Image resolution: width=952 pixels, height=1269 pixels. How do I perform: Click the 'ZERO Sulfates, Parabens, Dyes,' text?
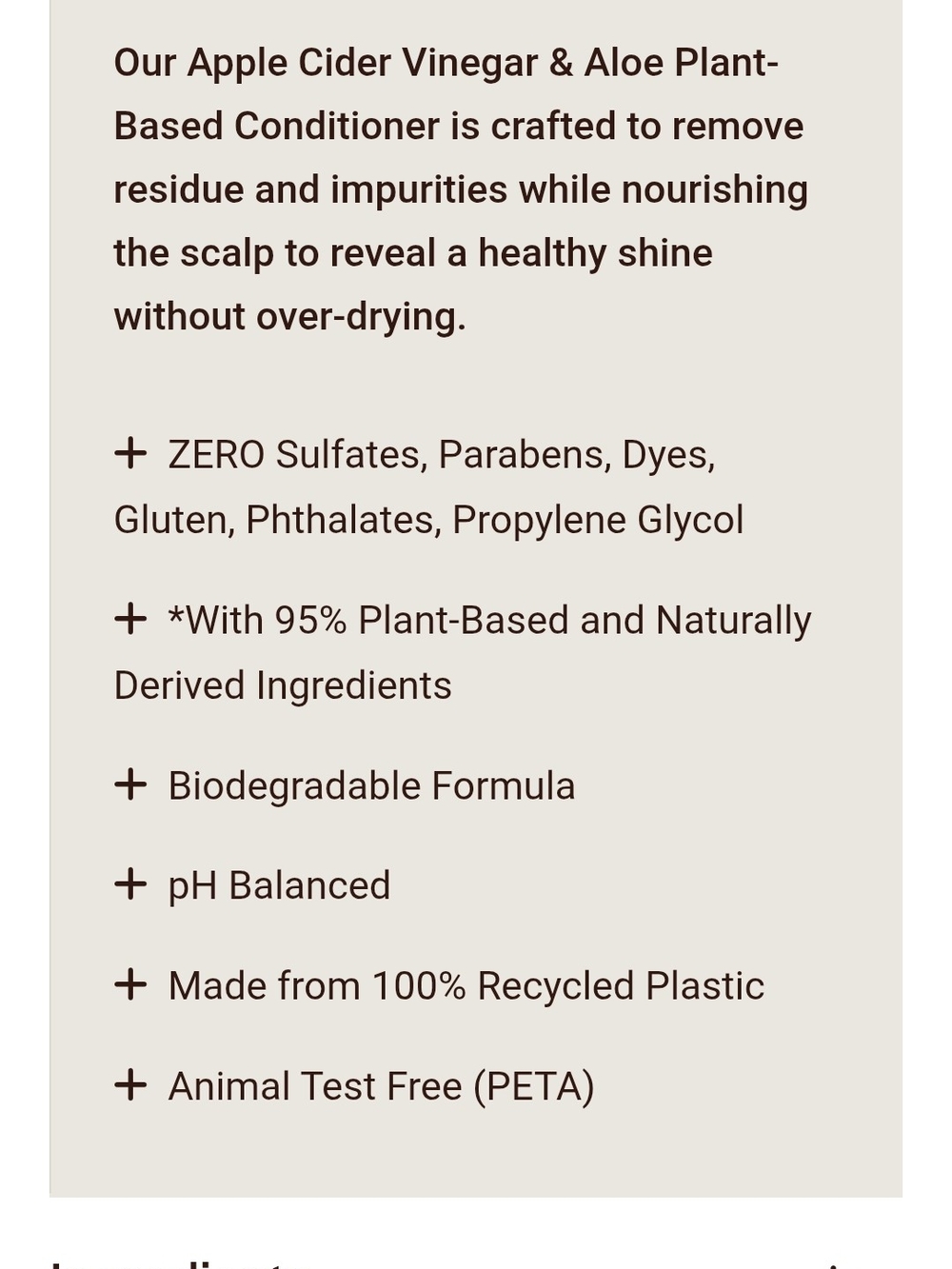click(x=442, y=455)
